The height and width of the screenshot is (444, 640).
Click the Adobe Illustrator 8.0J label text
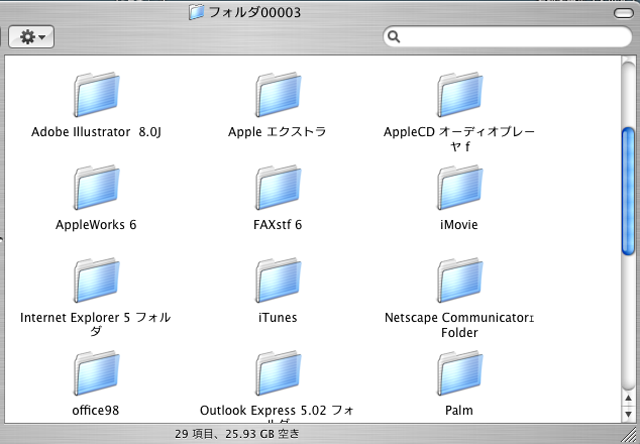96,132
